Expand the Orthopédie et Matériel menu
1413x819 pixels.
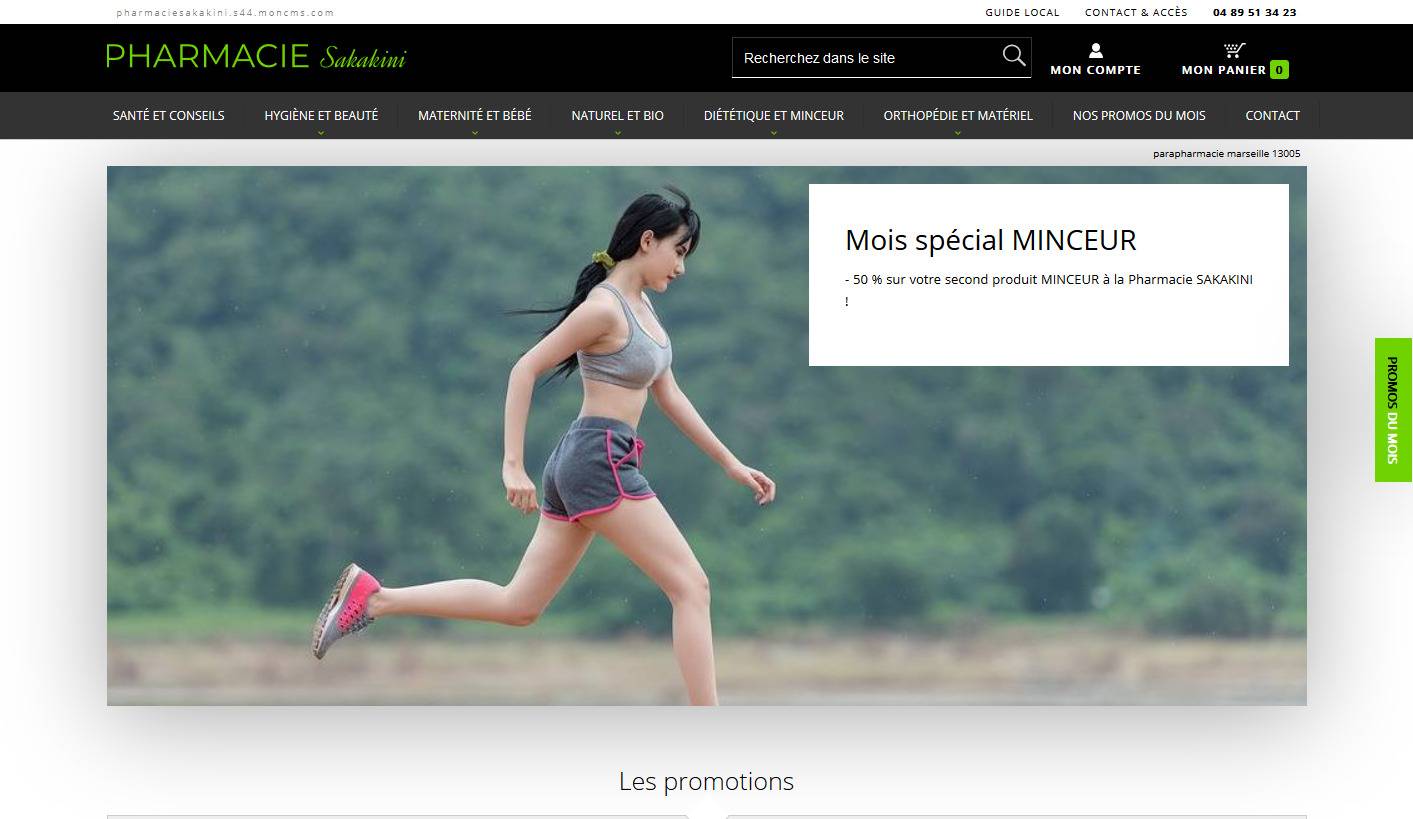tap(957, 116)
